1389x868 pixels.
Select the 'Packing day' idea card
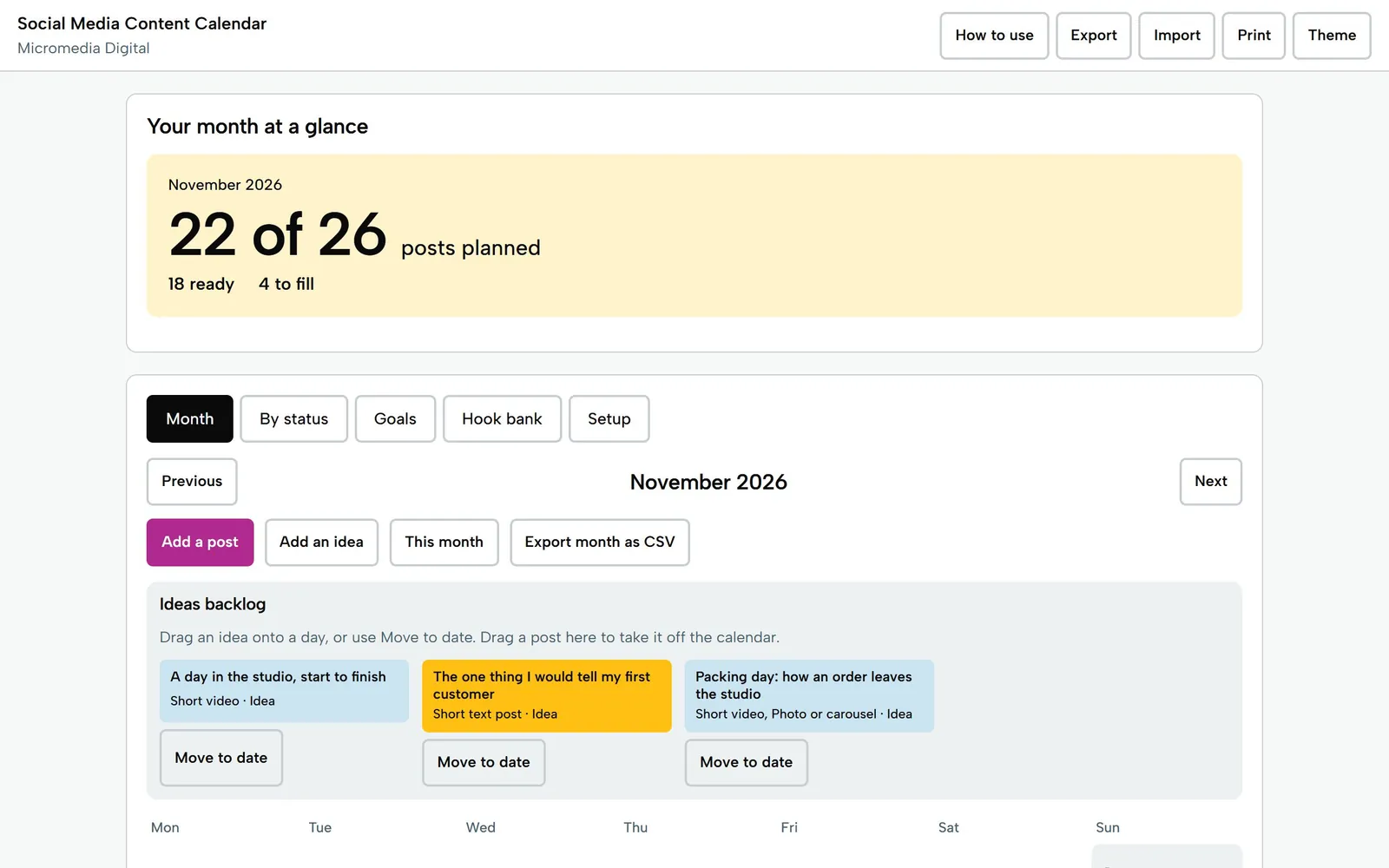point(809,695)
